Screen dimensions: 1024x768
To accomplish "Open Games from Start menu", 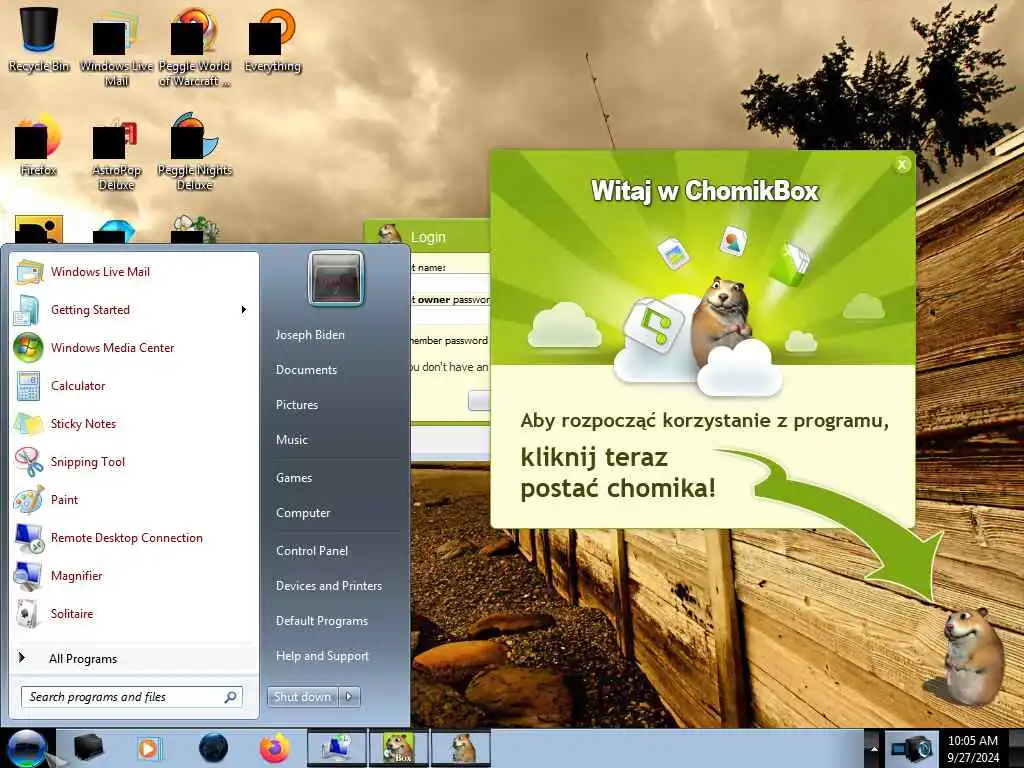I will pos(295,478).
